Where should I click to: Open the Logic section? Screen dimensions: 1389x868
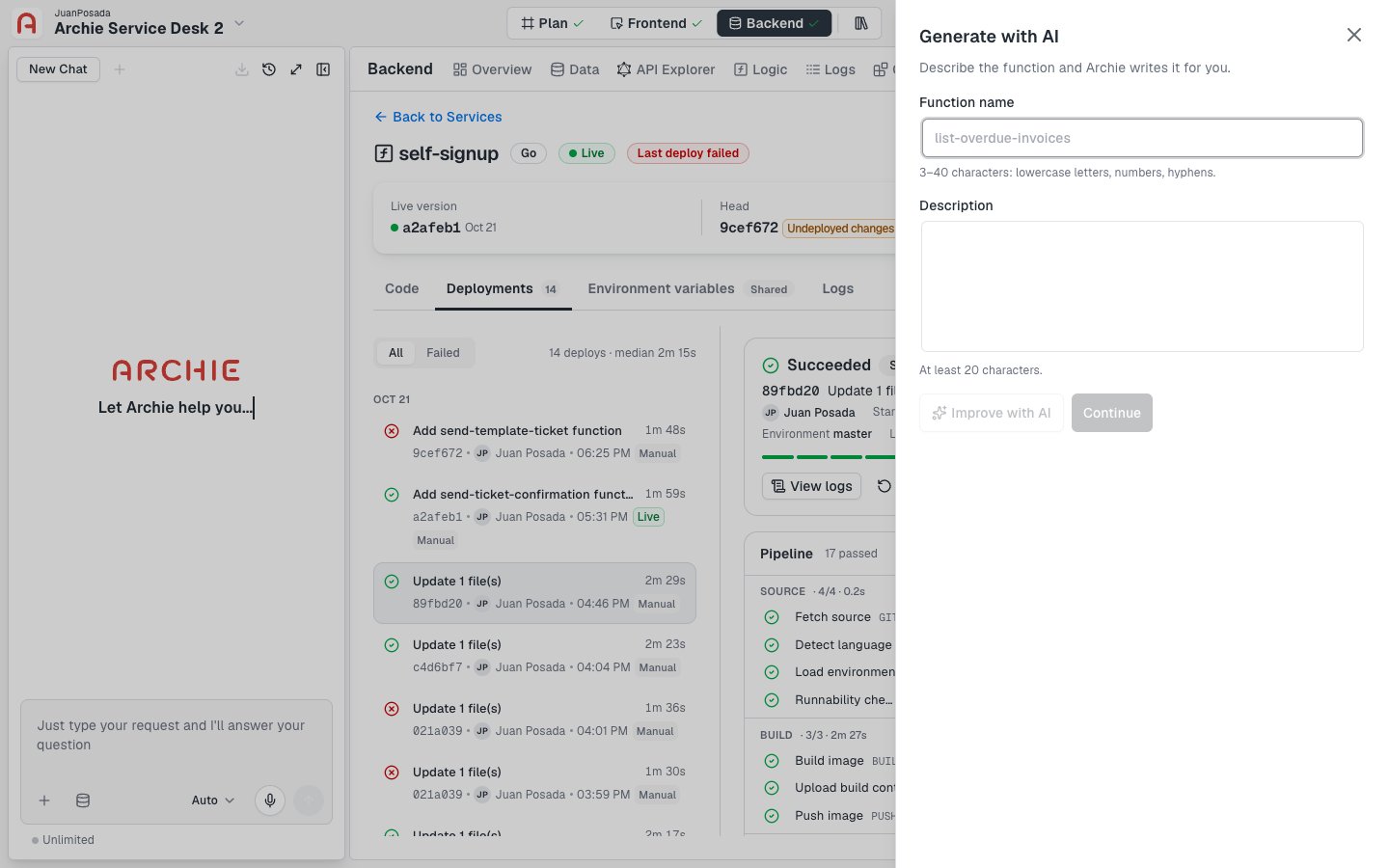point(760,69)
